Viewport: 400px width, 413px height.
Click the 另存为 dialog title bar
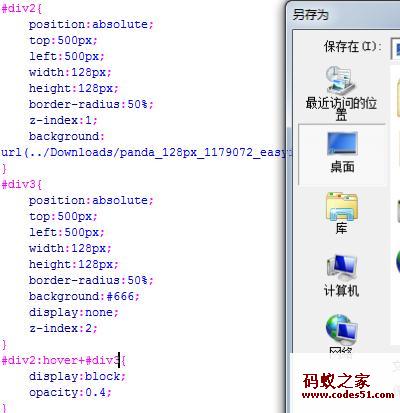[x=343, y=15]
